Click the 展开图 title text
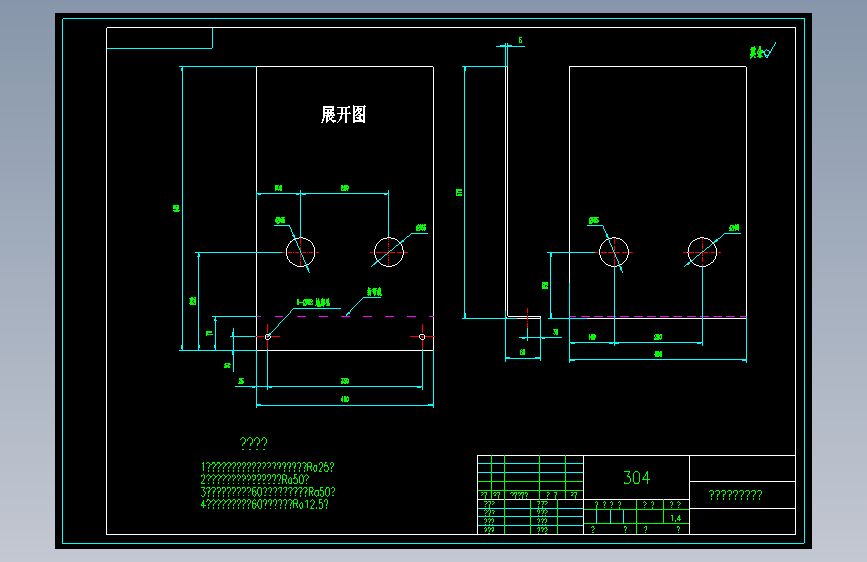The image size is (867, 562). coord(343,115)
